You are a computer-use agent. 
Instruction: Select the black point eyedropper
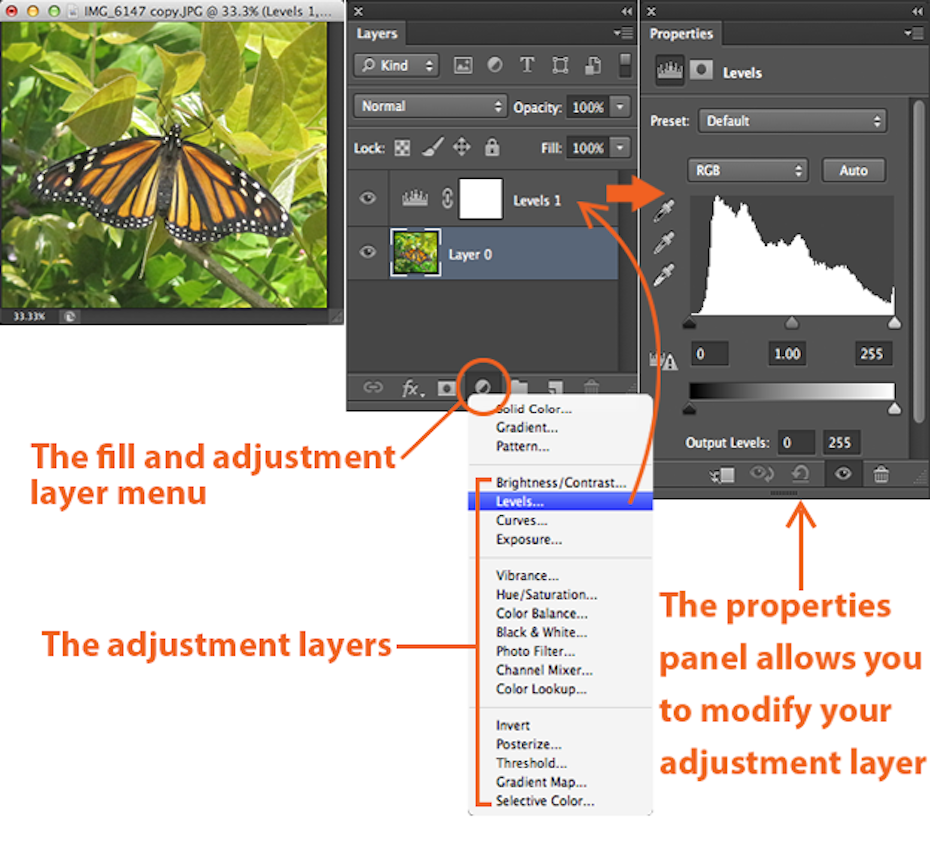pos(664,211)
